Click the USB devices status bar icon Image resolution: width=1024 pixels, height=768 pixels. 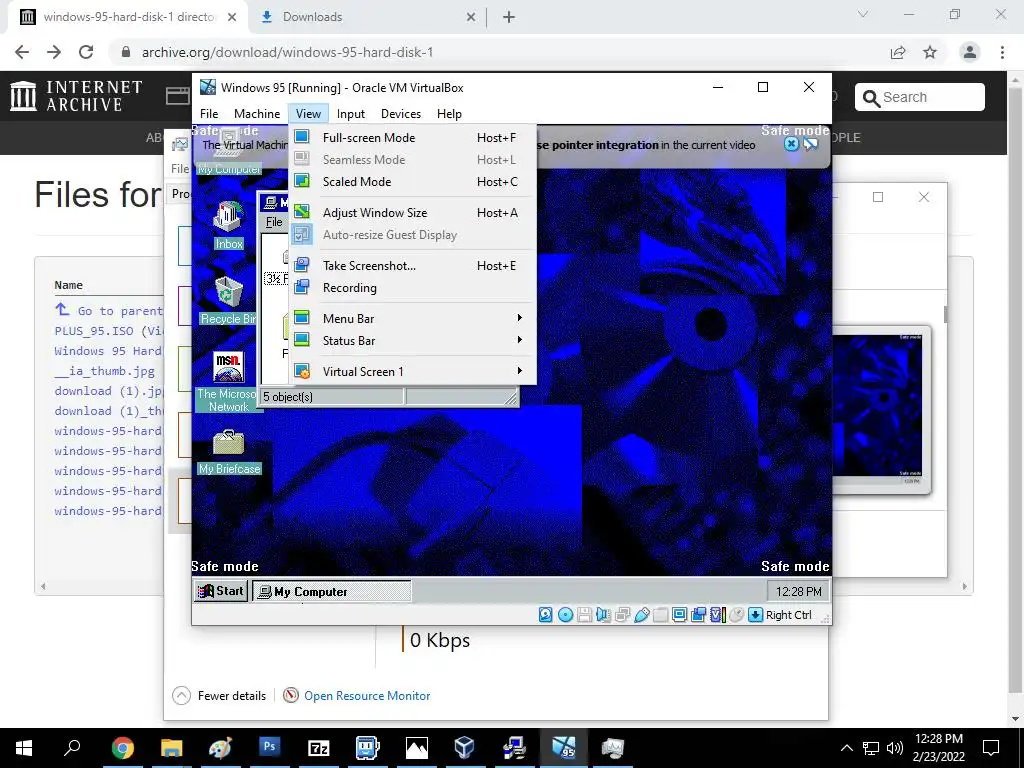(x=641, y=615)
